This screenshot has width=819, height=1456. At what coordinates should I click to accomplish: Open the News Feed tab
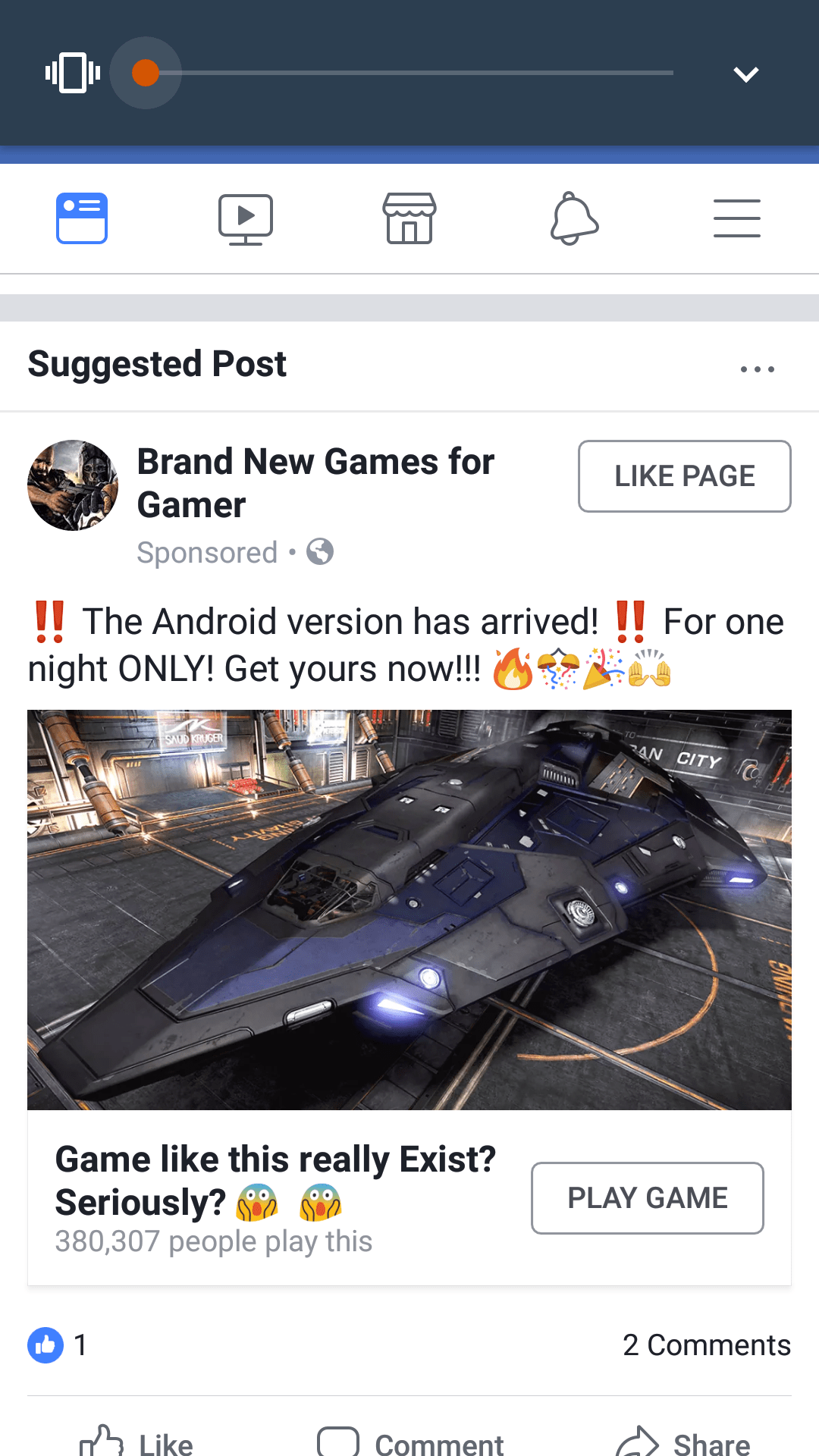pos(82,218)
